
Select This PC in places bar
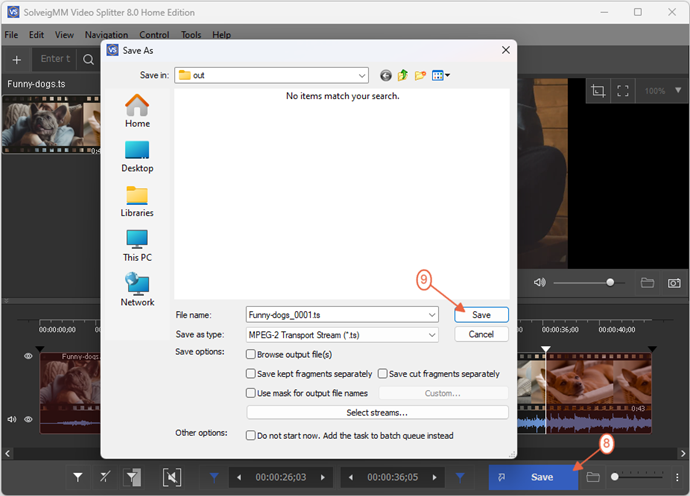point(137,246)
